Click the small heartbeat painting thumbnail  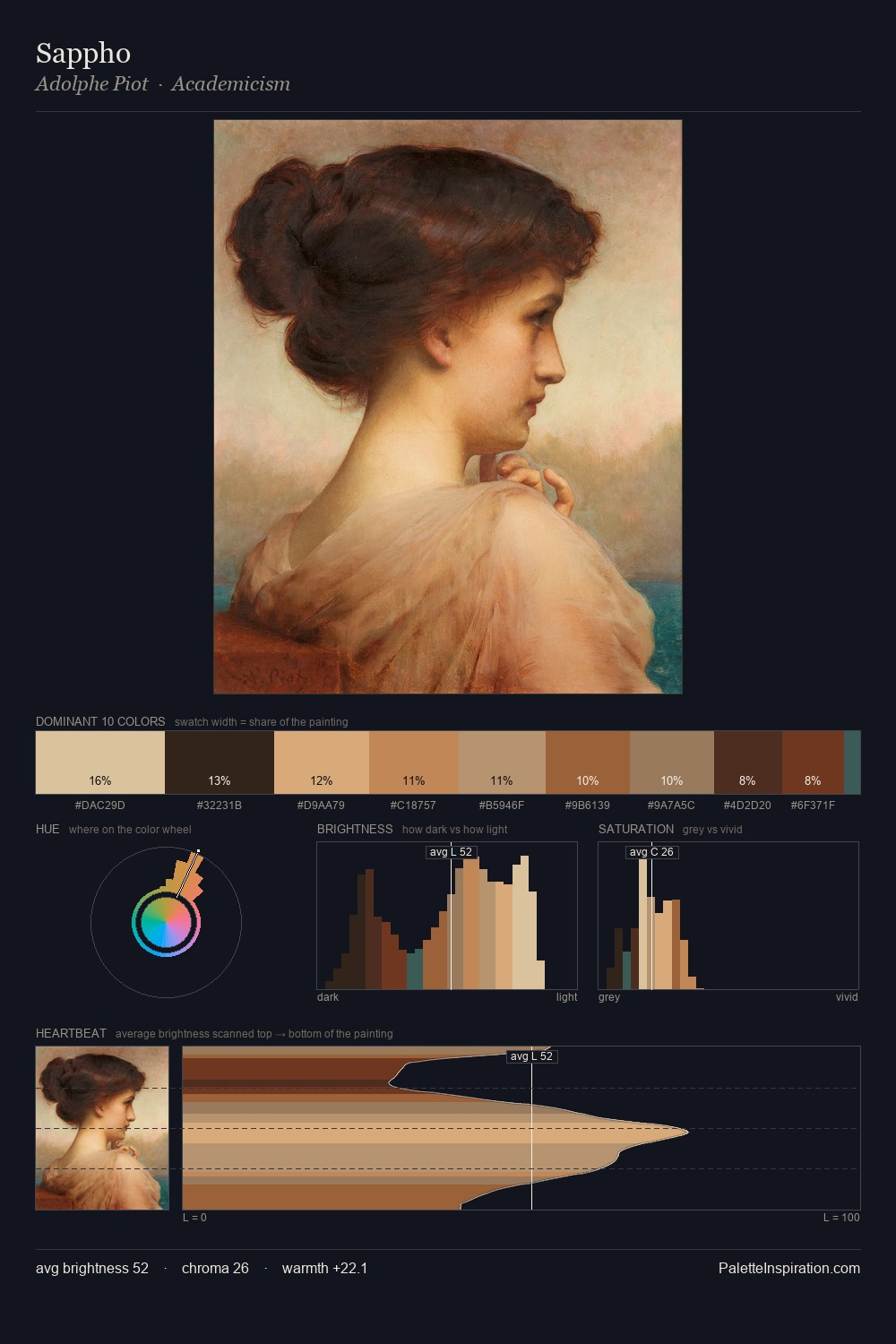[102, 1128]
